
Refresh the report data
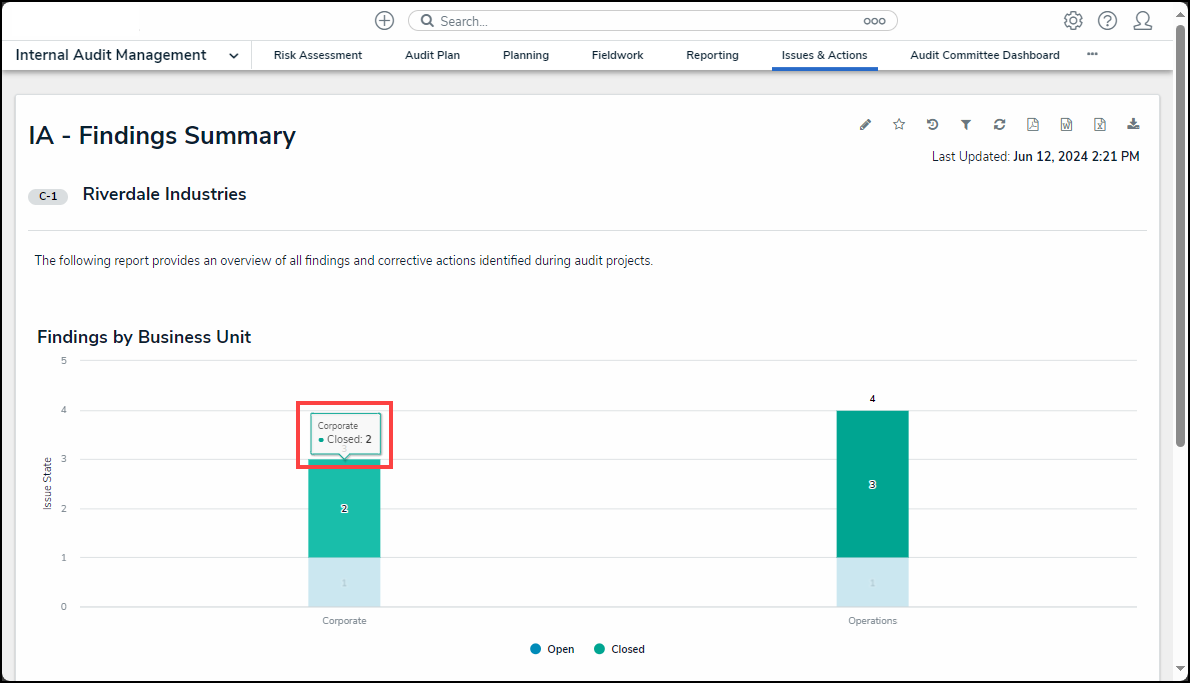click(x=999, y=125)
